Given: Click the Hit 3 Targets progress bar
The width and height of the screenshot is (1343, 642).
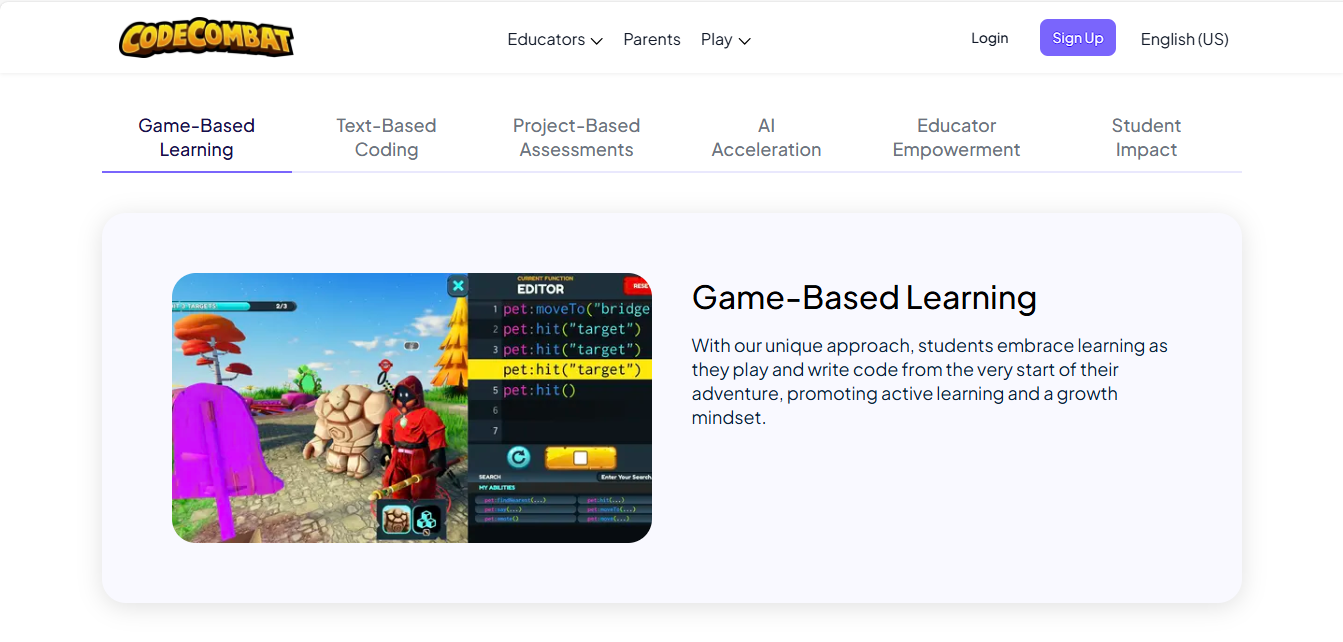Looking at the screenshot, I should 230,306.
